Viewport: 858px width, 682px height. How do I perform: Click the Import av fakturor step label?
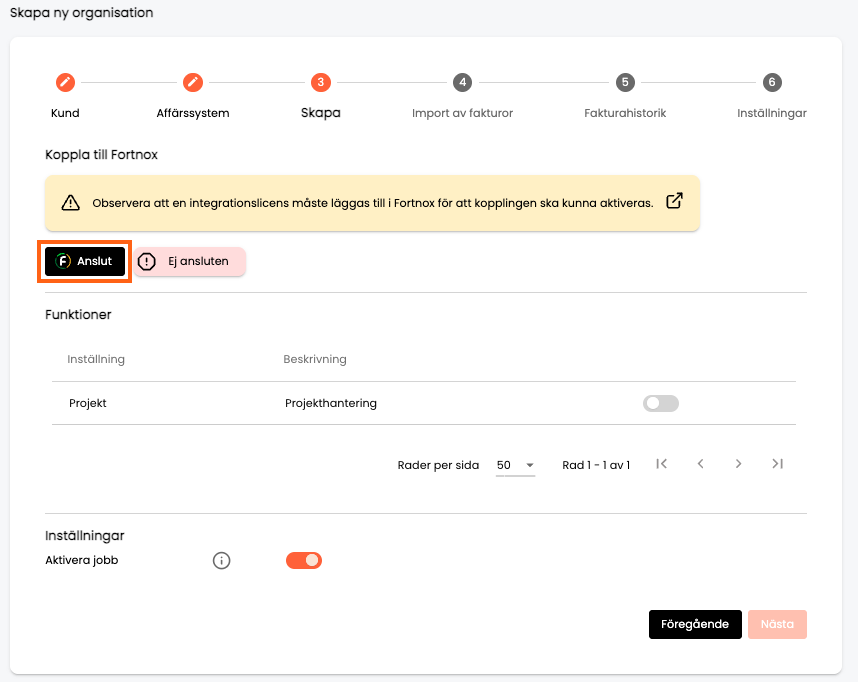[x=462, y=113]
